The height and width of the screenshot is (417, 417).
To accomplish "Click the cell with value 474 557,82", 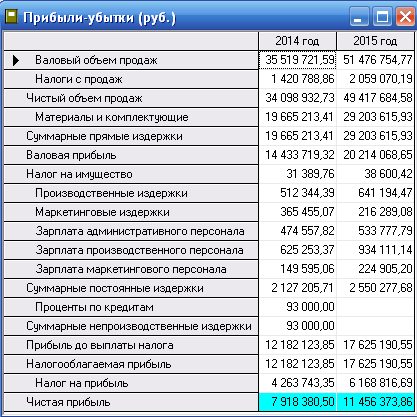I will [297, 231].
